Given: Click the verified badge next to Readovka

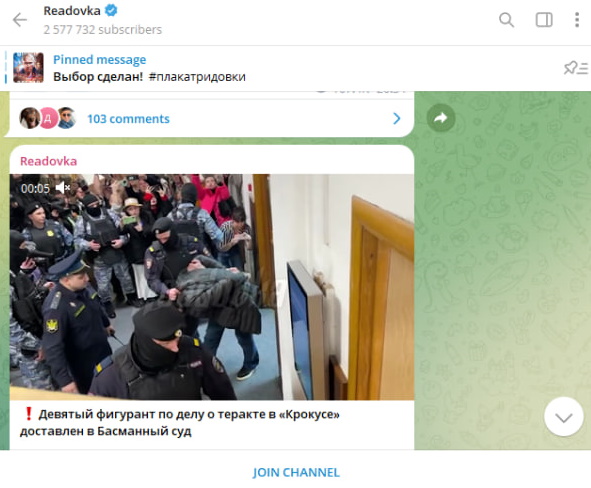Looking at the screenshot, I should click(111, 11).
